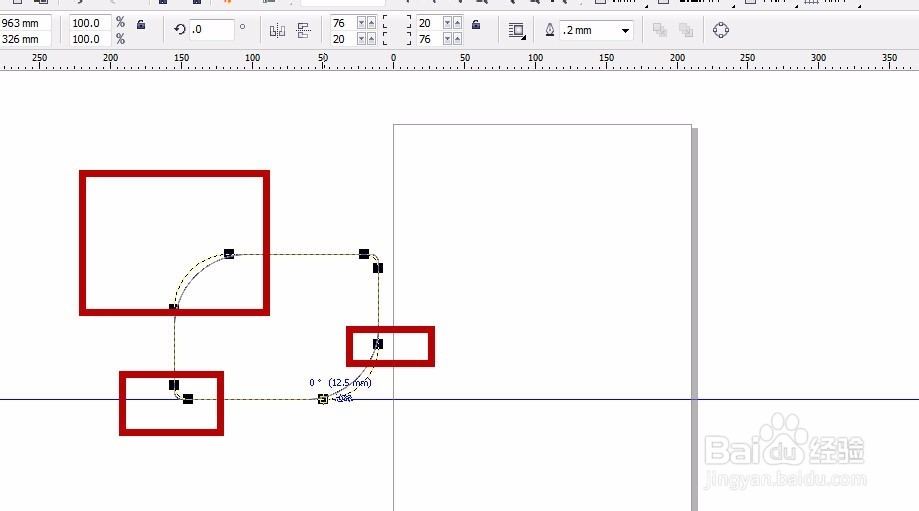919x511 pixels.
Task: Click the top-right corner roundness field 20
Action: click(x=429, y=23)
